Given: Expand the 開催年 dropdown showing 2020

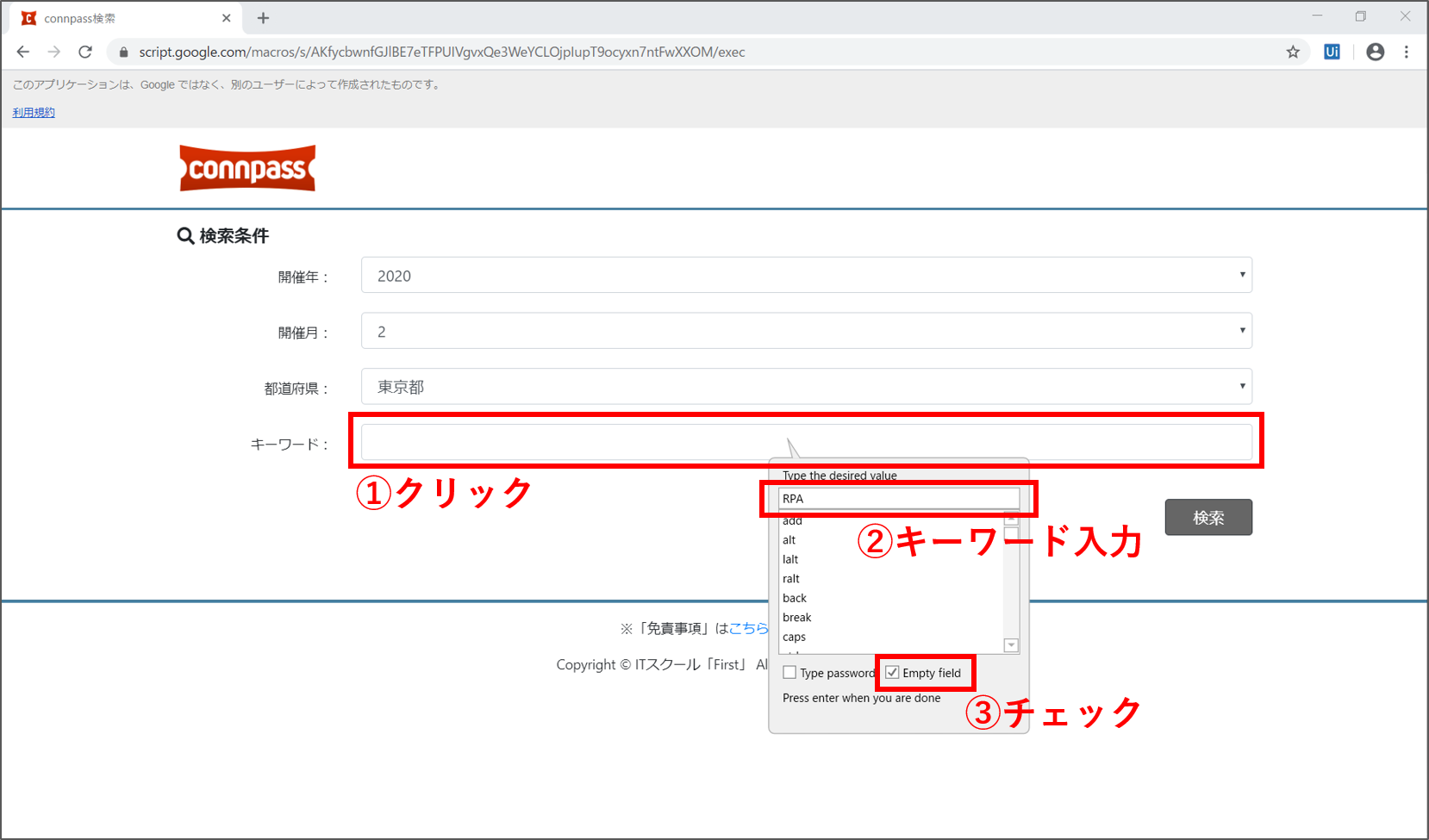Looking at the screenshot, I should pos(806,276).
